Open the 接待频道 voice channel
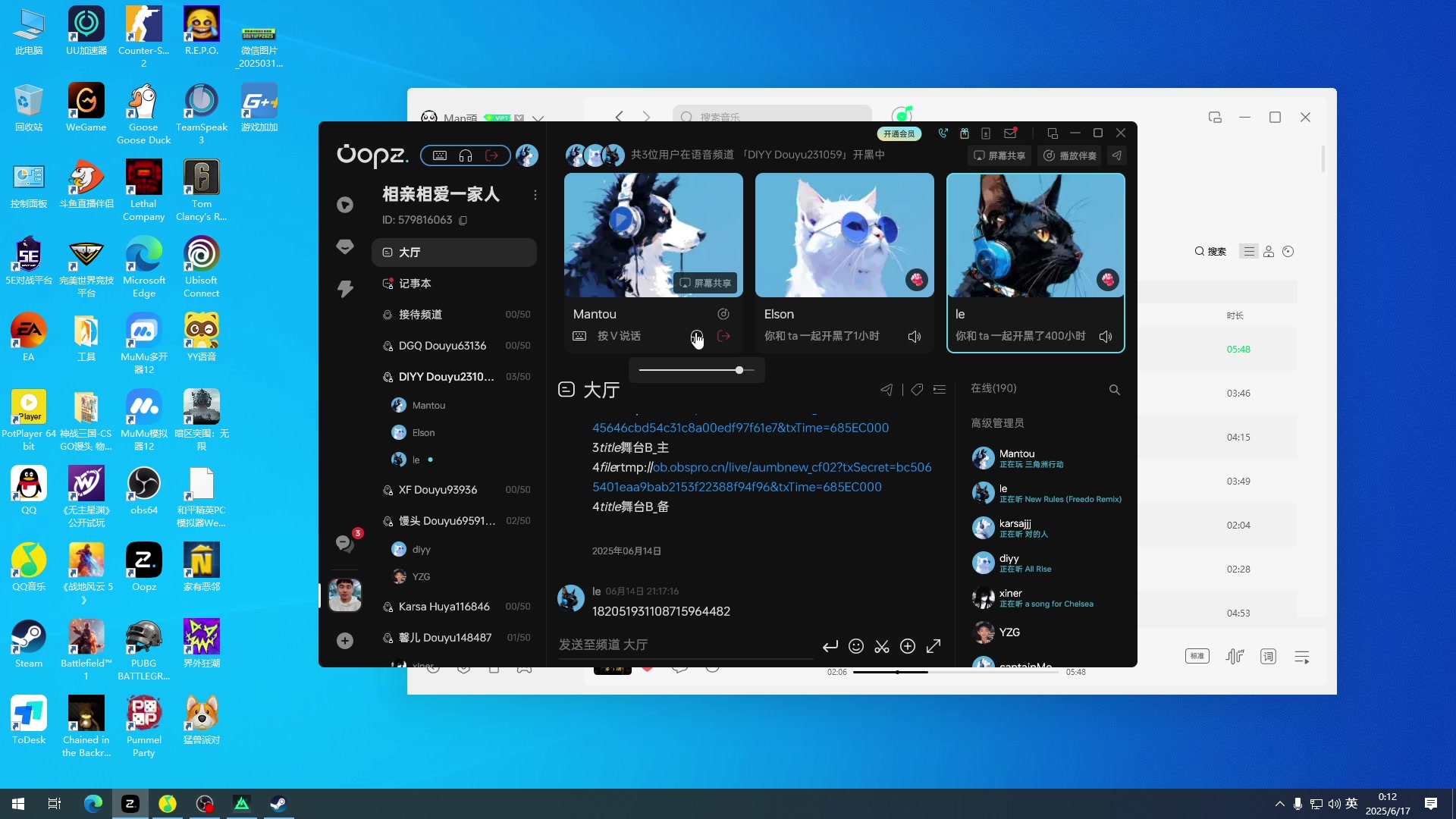1456x819 pixels. pyautogui.click(x=454, y=315)
